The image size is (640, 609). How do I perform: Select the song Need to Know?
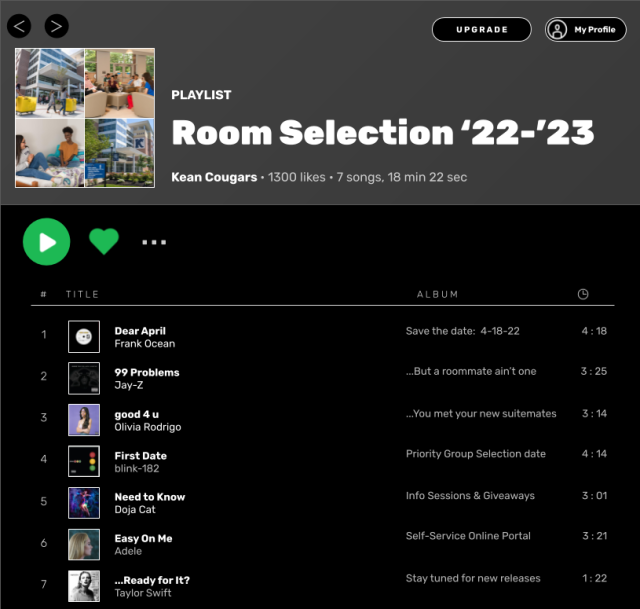click(x=150, y=497)
